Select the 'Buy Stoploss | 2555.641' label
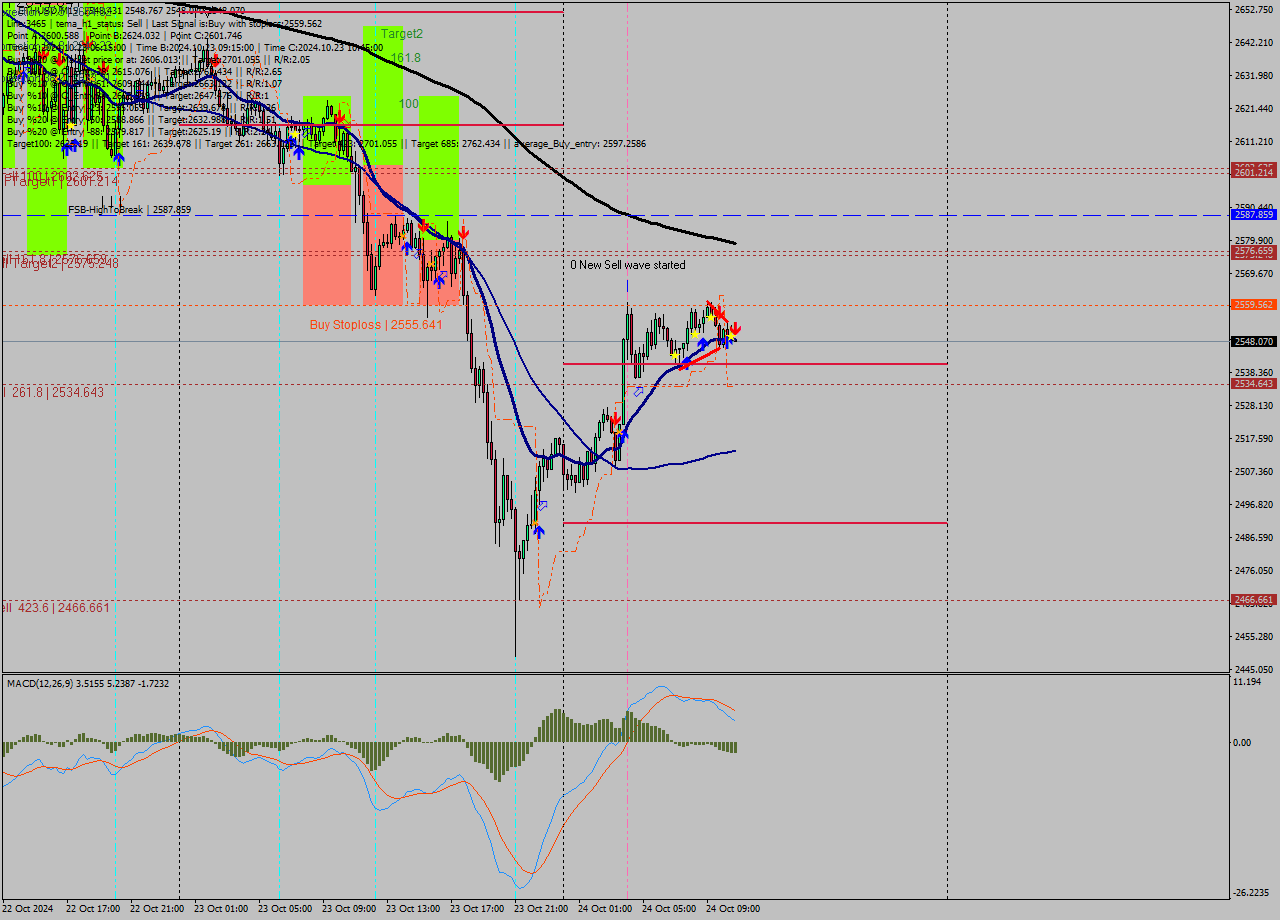 (x=376, y=325)
